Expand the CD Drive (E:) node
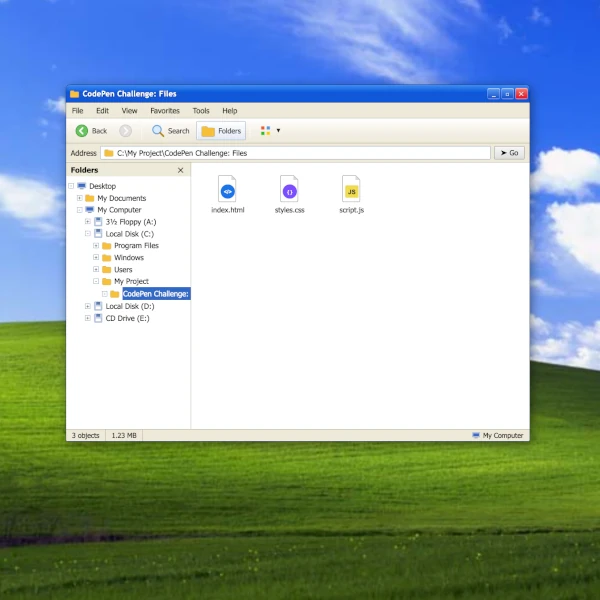The height and width of the screenshot is (600, 600). [x=88, y=318]
